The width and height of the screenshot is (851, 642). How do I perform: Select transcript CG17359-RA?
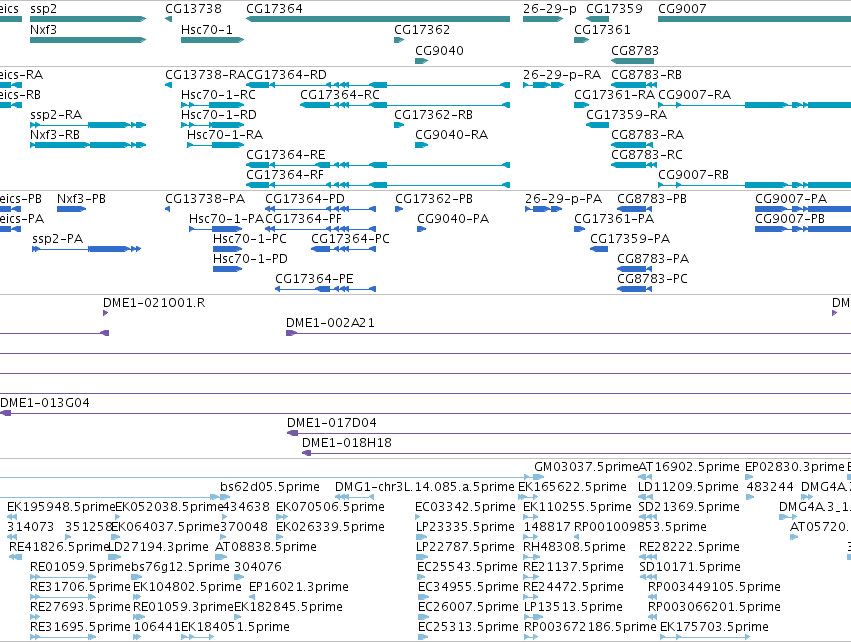point(598,125)
